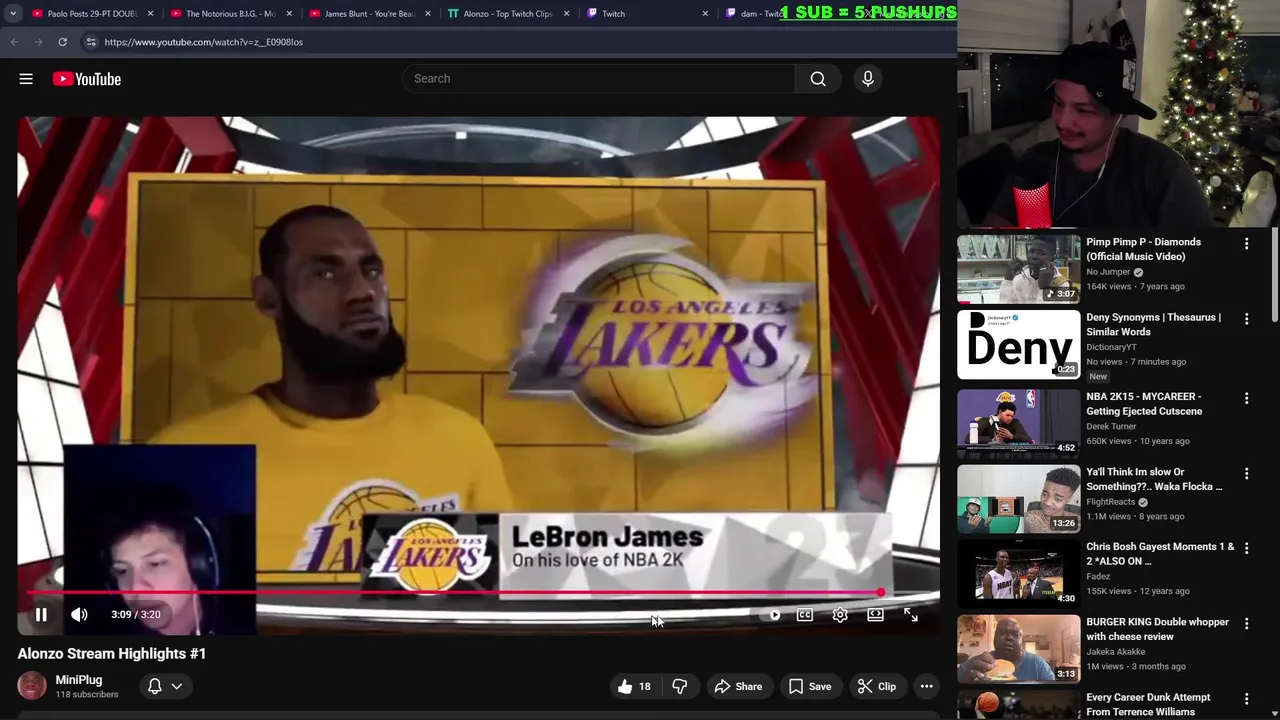Click the search magnifier button
Screen dimensions: 1280x720
(x=818, y=79)
